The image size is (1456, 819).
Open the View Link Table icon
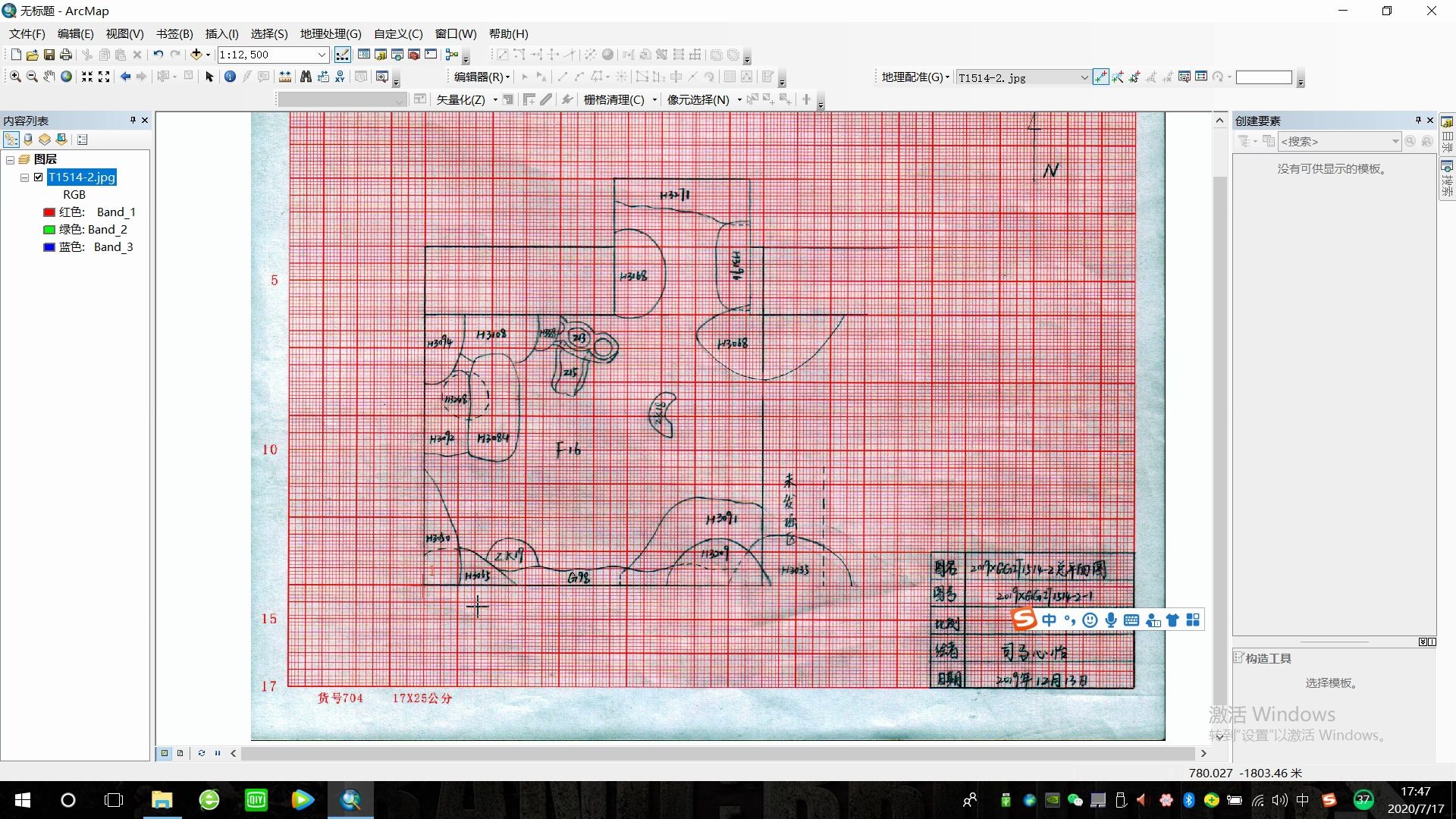(1200, 77)
